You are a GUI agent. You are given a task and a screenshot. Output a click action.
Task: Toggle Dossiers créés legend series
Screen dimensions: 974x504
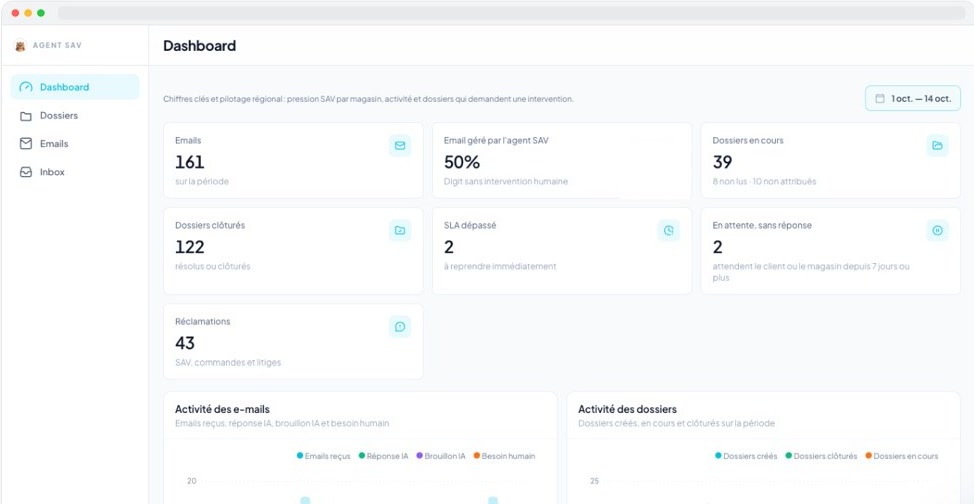[x=746, y=456]
